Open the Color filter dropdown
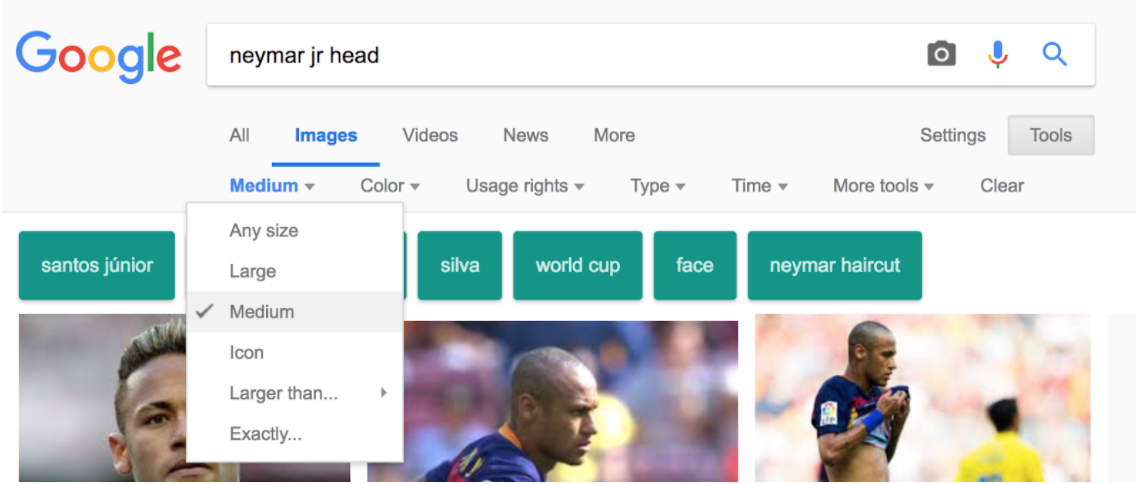 (390, 186)
